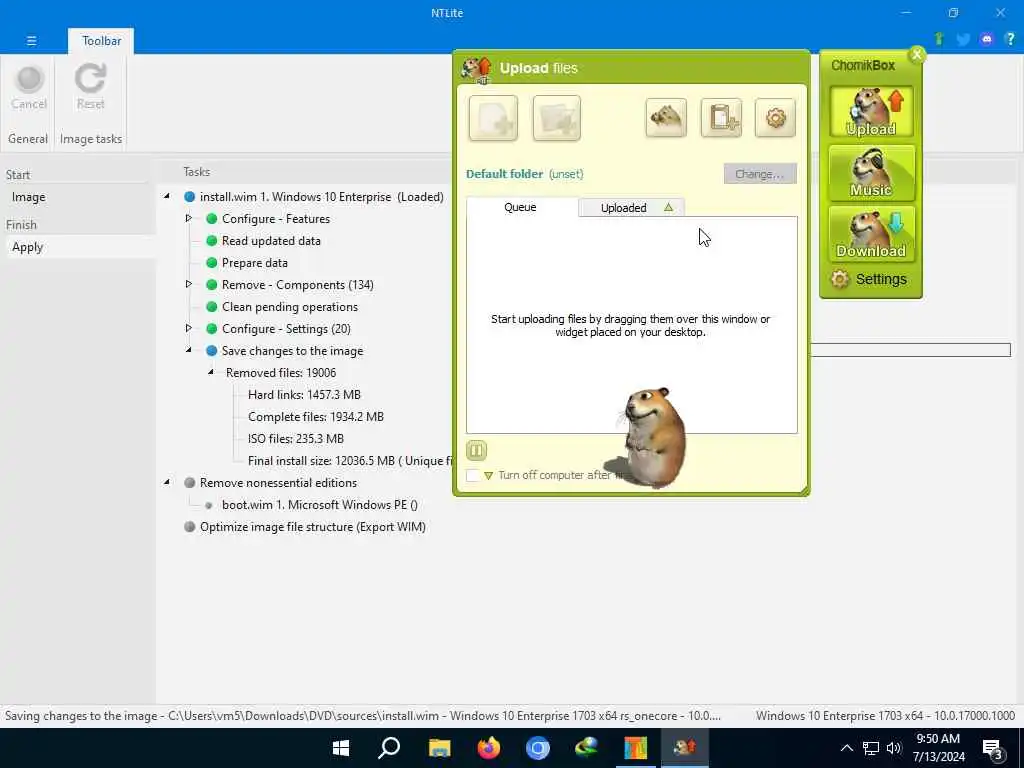The width and height of the screenshot is (1024, 768).
Task: Open the NTLite hamburger menu
Action: (x=31, y=40)
